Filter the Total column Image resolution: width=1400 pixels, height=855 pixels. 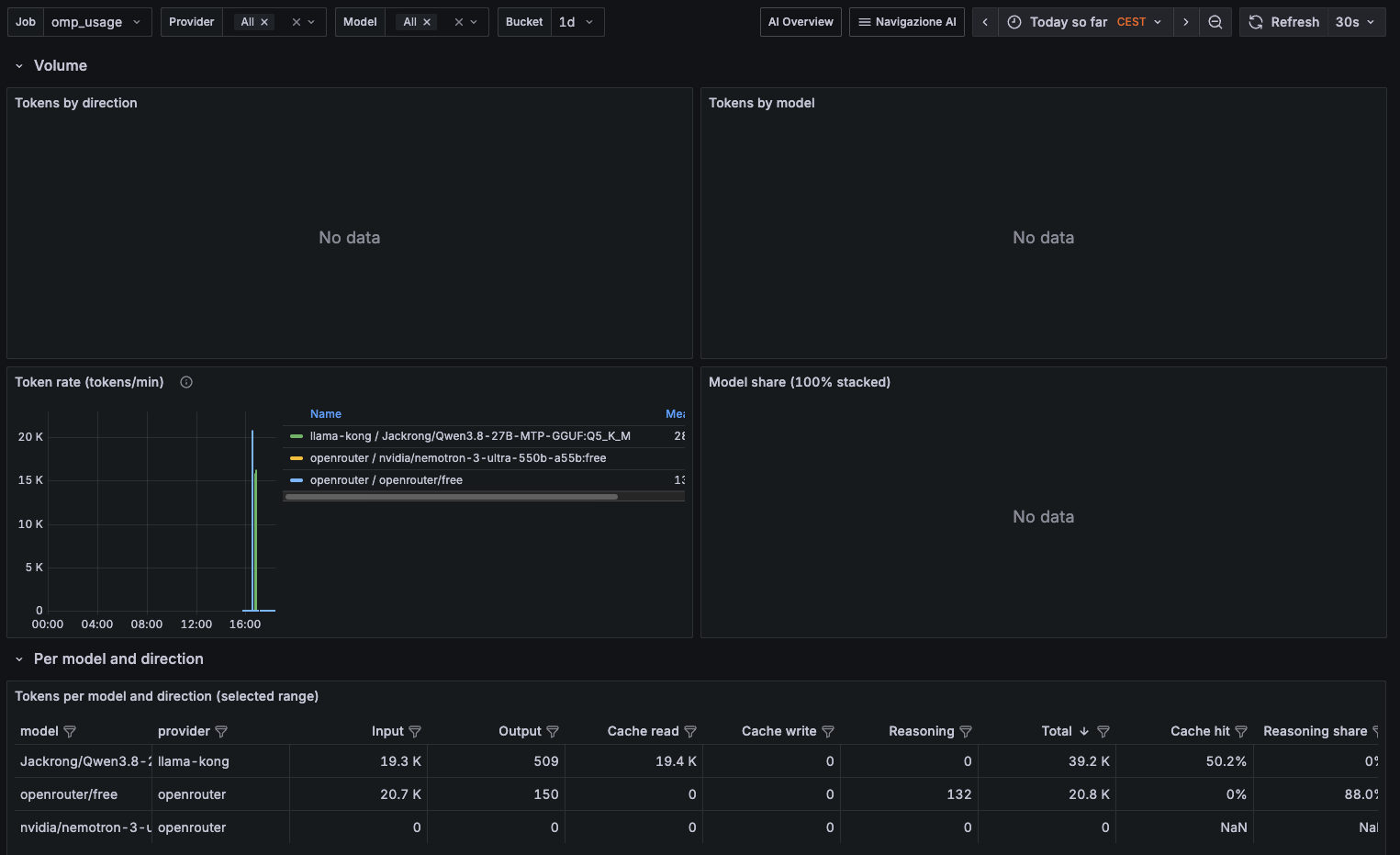click(x=1103, y=732)
